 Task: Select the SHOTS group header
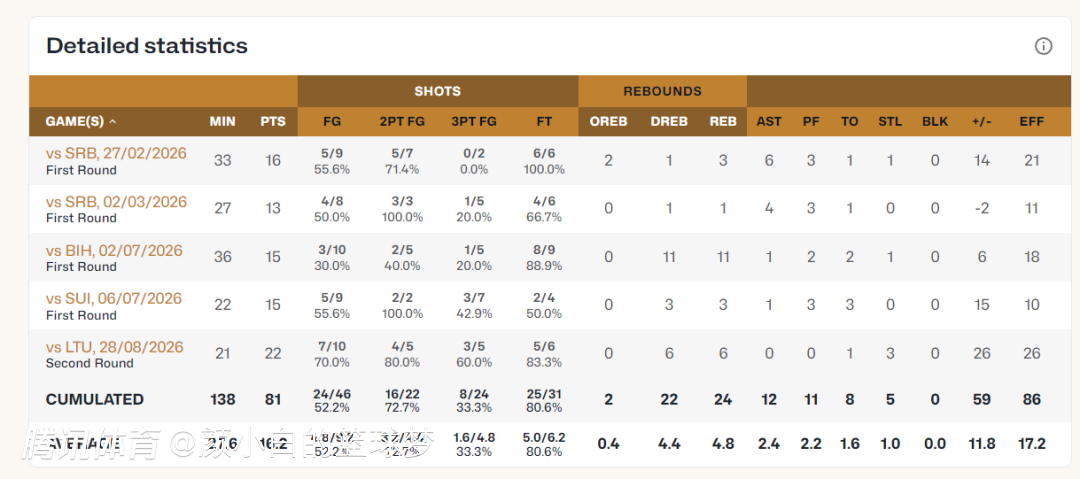[437, 91]
